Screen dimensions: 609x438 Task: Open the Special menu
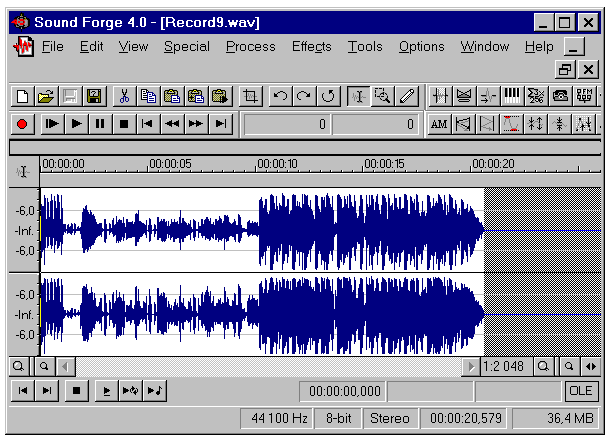click(x=186, y=47)
